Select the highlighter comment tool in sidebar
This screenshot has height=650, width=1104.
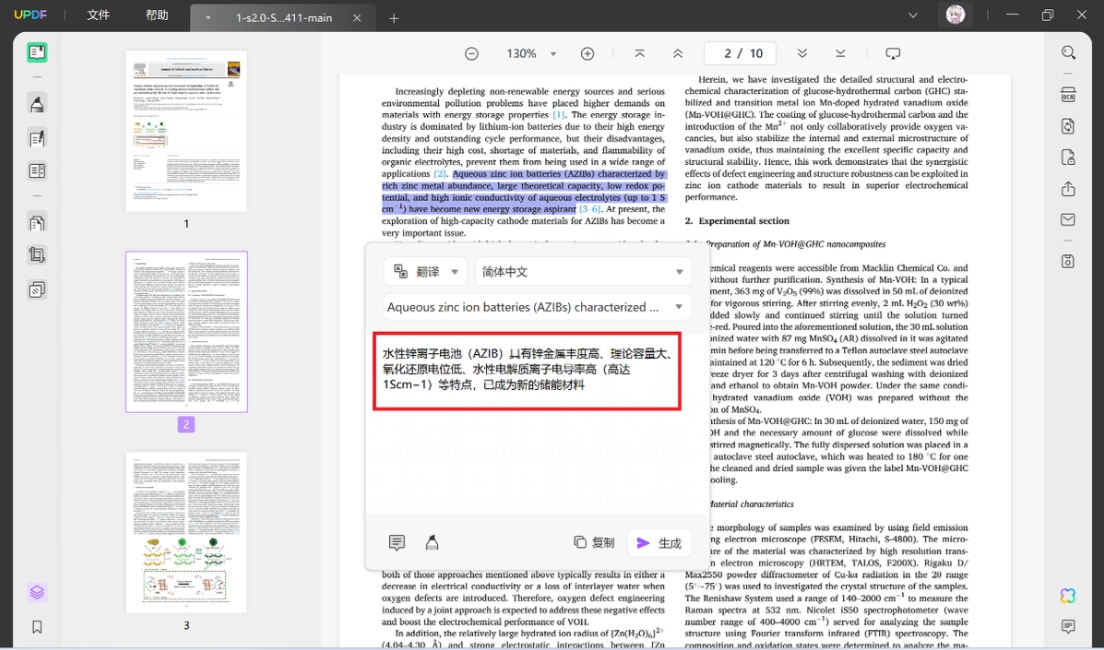point(37,104)
